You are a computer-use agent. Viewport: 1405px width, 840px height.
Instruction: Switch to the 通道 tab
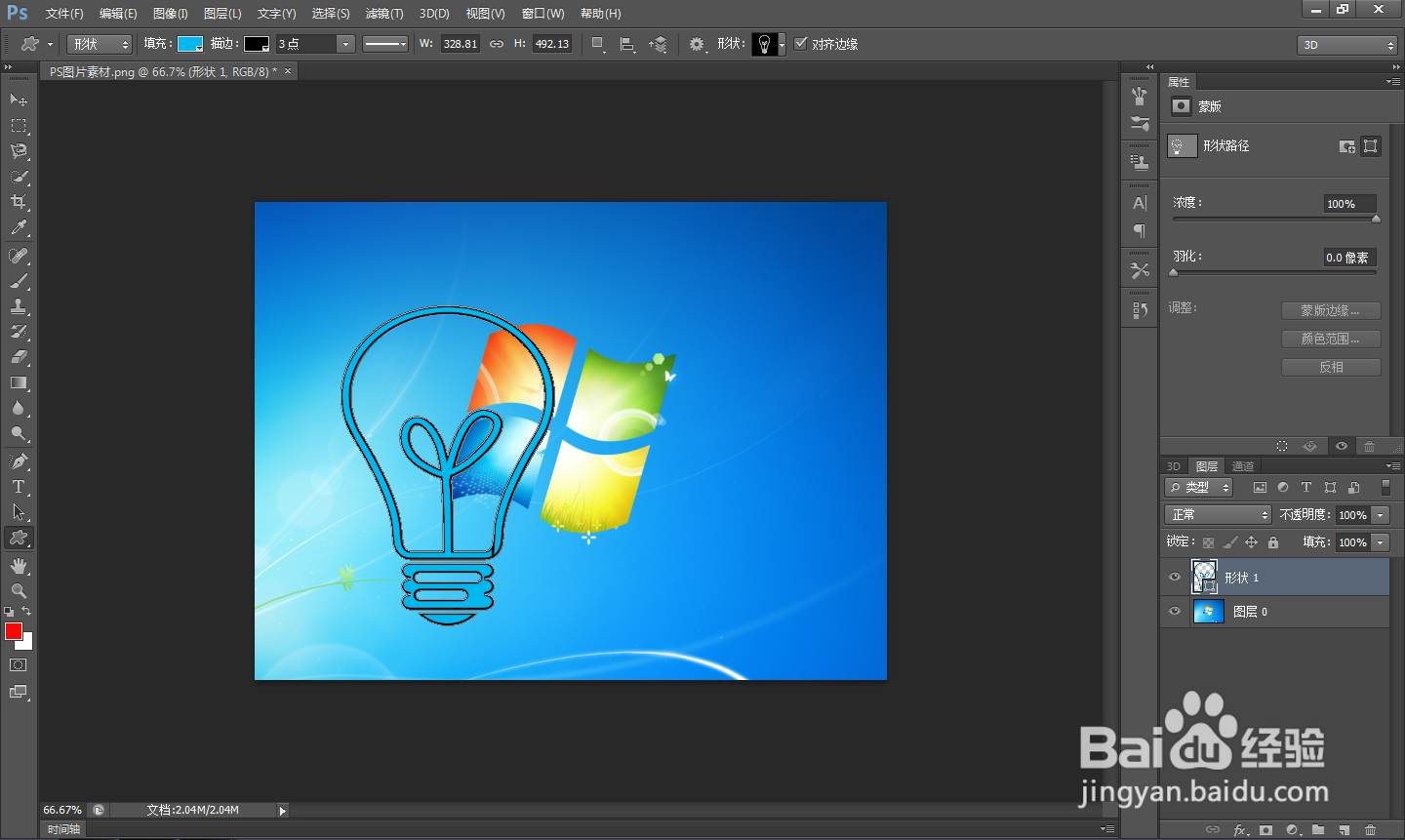point(1243,466)
